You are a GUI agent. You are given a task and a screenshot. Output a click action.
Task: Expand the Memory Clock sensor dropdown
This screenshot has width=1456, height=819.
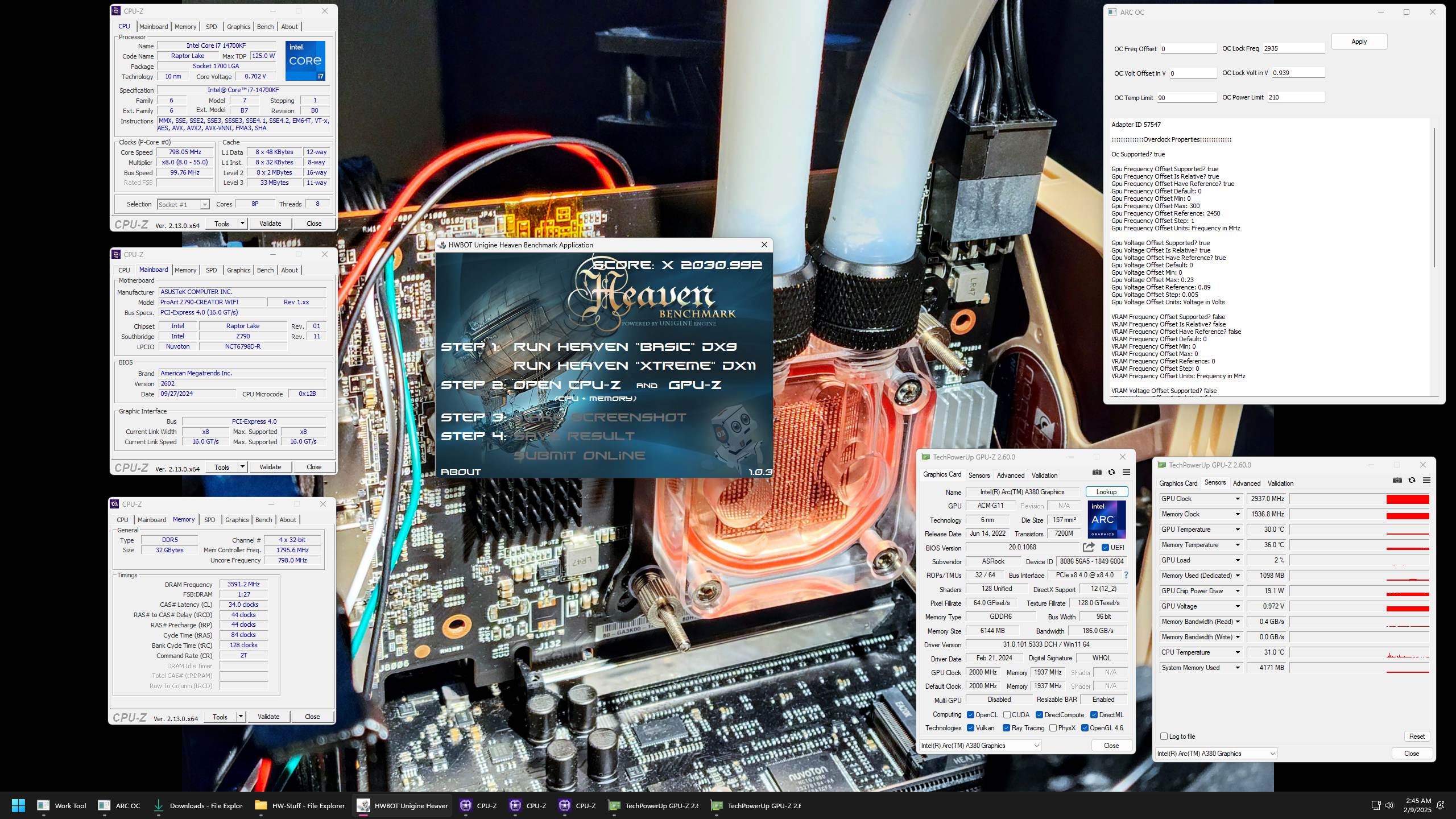click(1237, 514)
